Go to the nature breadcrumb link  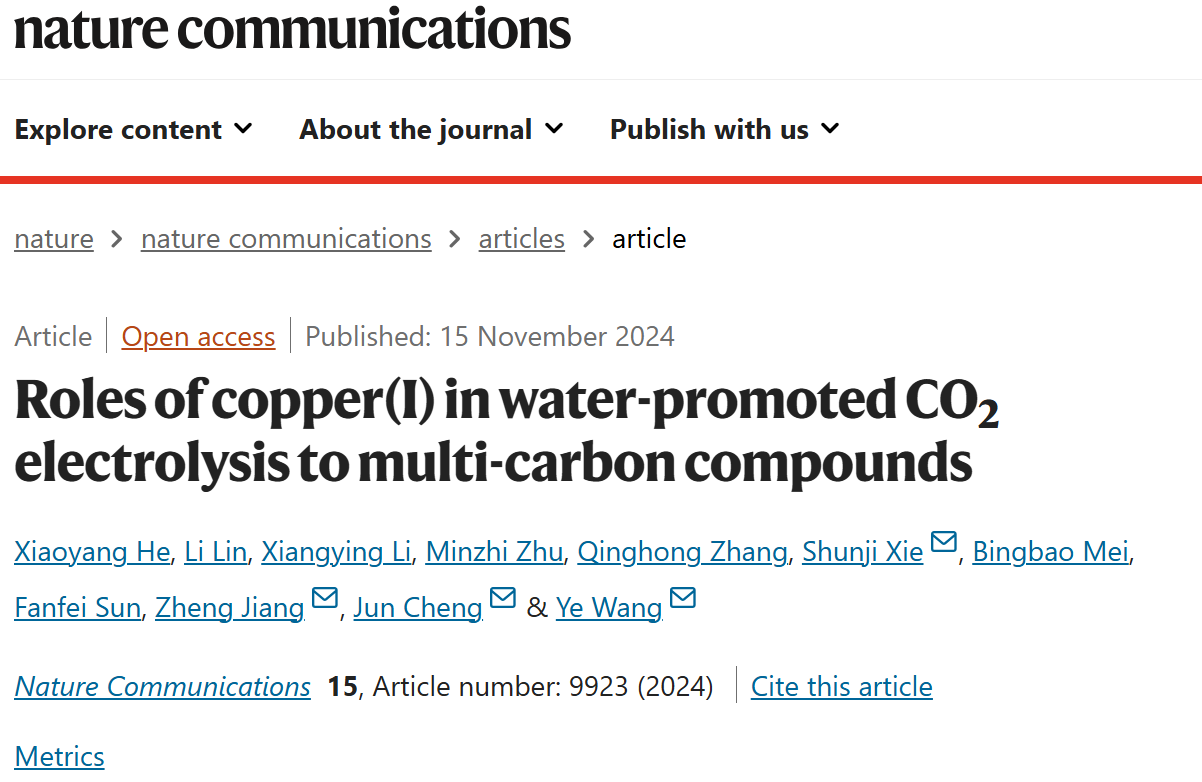[x=54, y=239]
